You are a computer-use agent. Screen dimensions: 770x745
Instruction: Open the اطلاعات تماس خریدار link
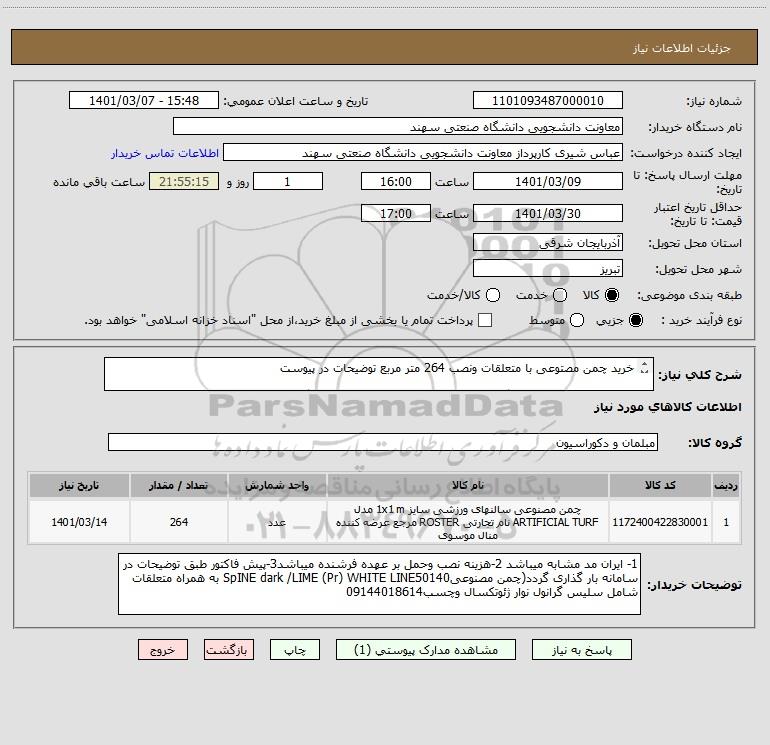[165, 153]
